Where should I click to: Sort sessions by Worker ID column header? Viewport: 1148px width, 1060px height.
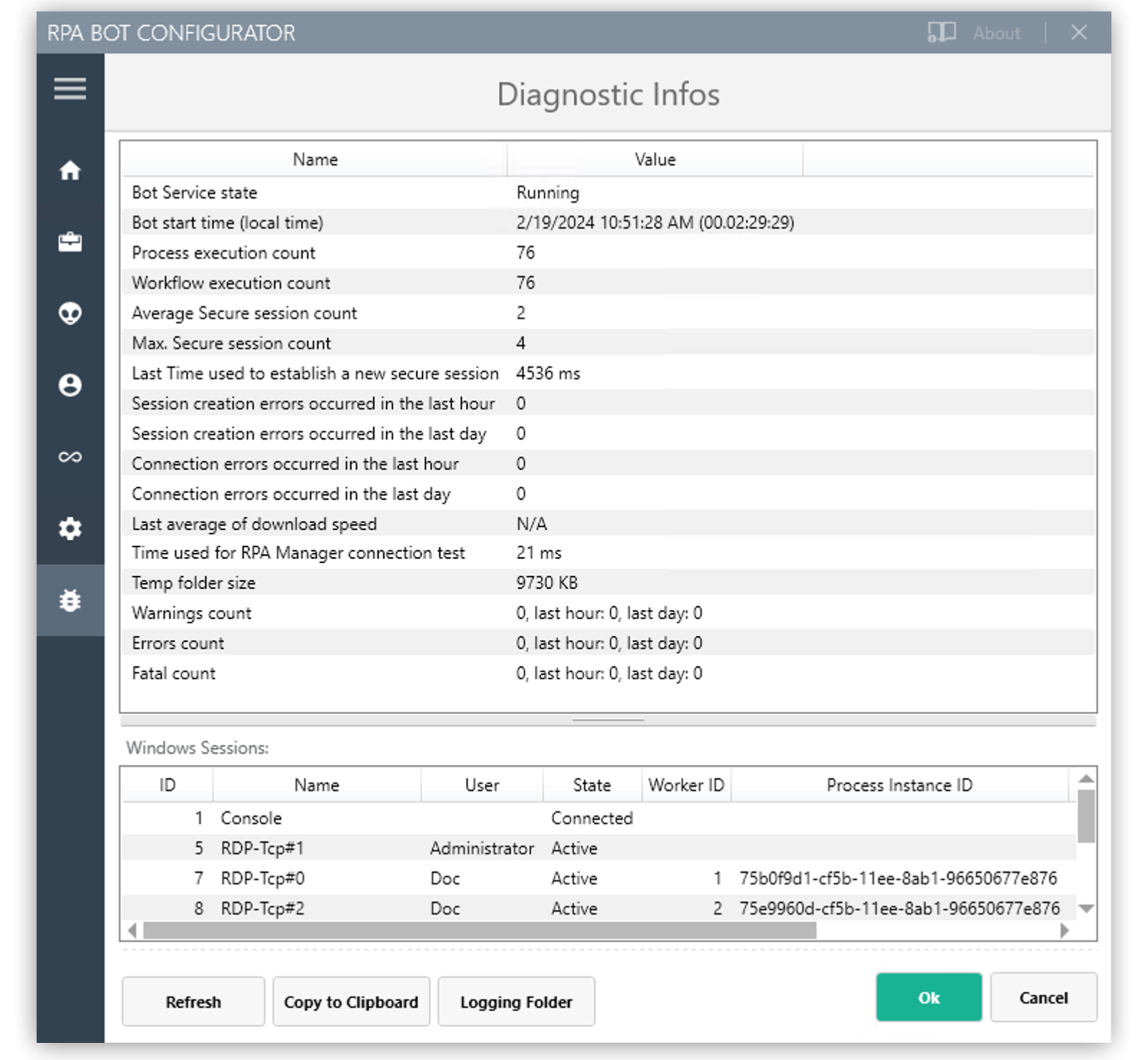[x=685, y=785]
